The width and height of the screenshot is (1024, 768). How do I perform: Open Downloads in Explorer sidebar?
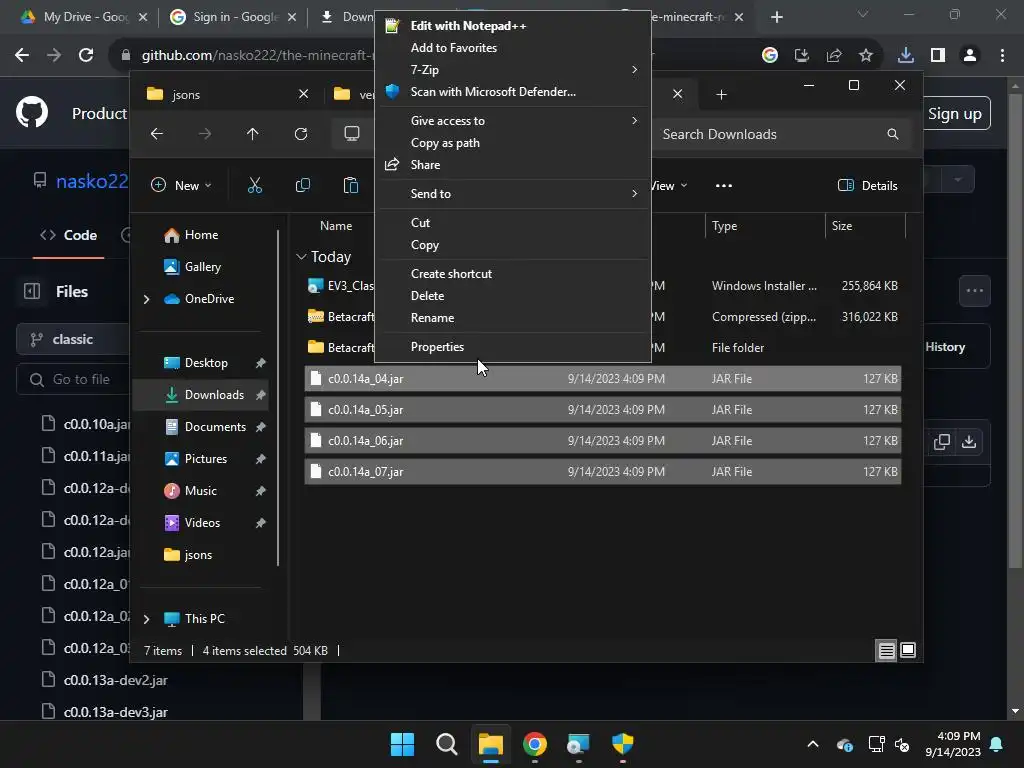201,394
